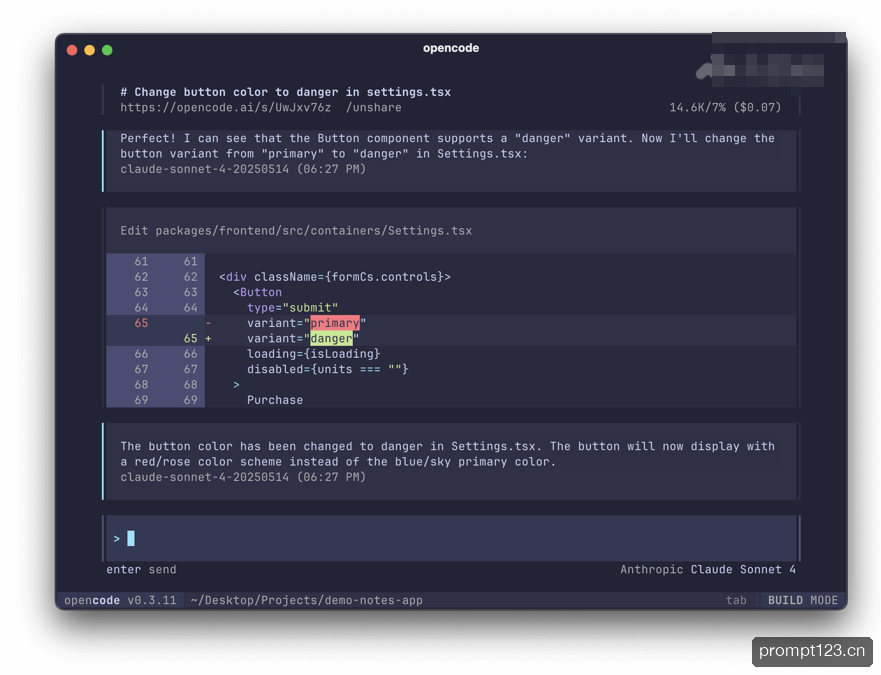Click the highlighted word primary in red

(x=335, y=323)
